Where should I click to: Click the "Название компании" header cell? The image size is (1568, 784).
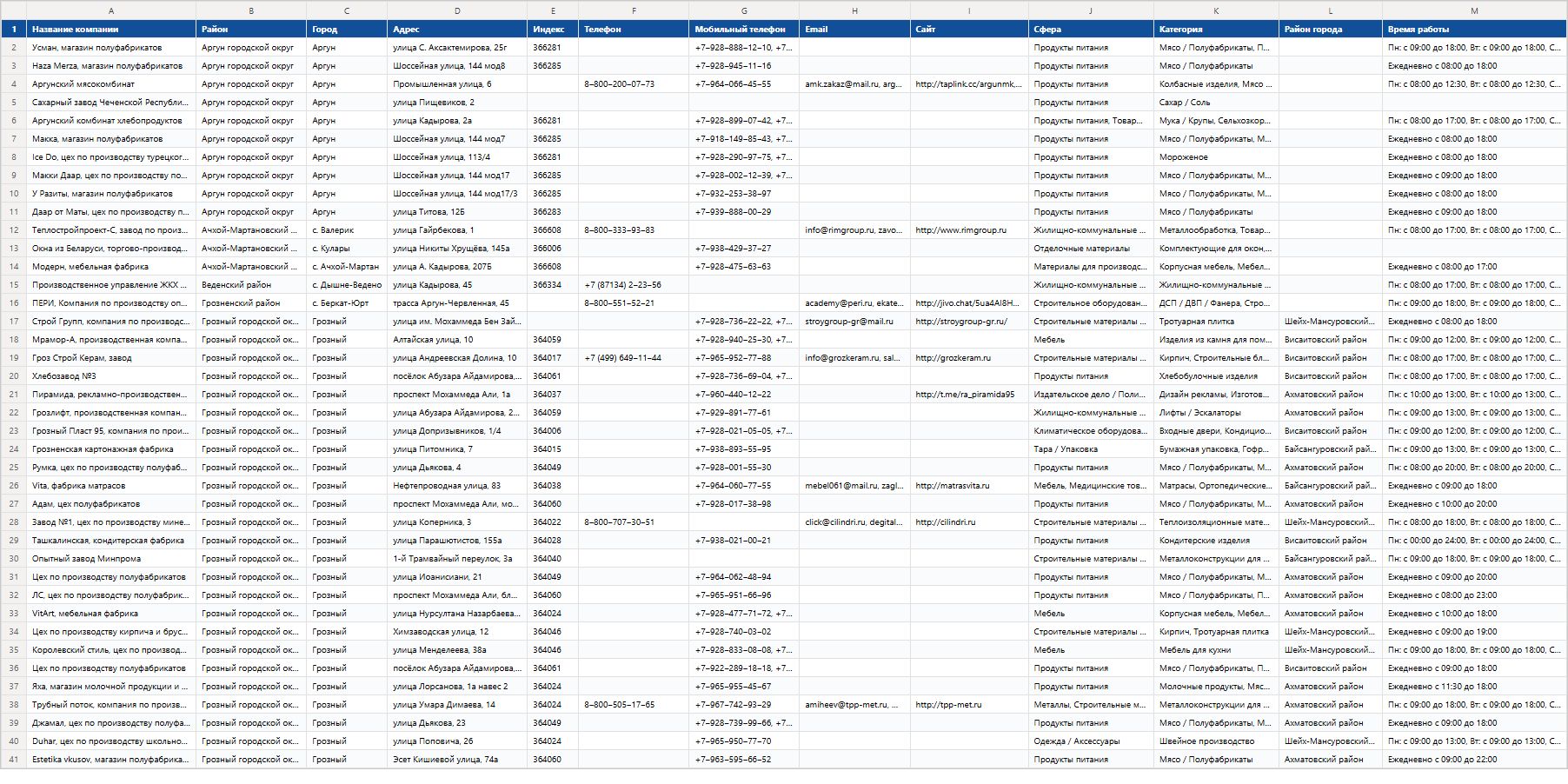coord(111,29)
